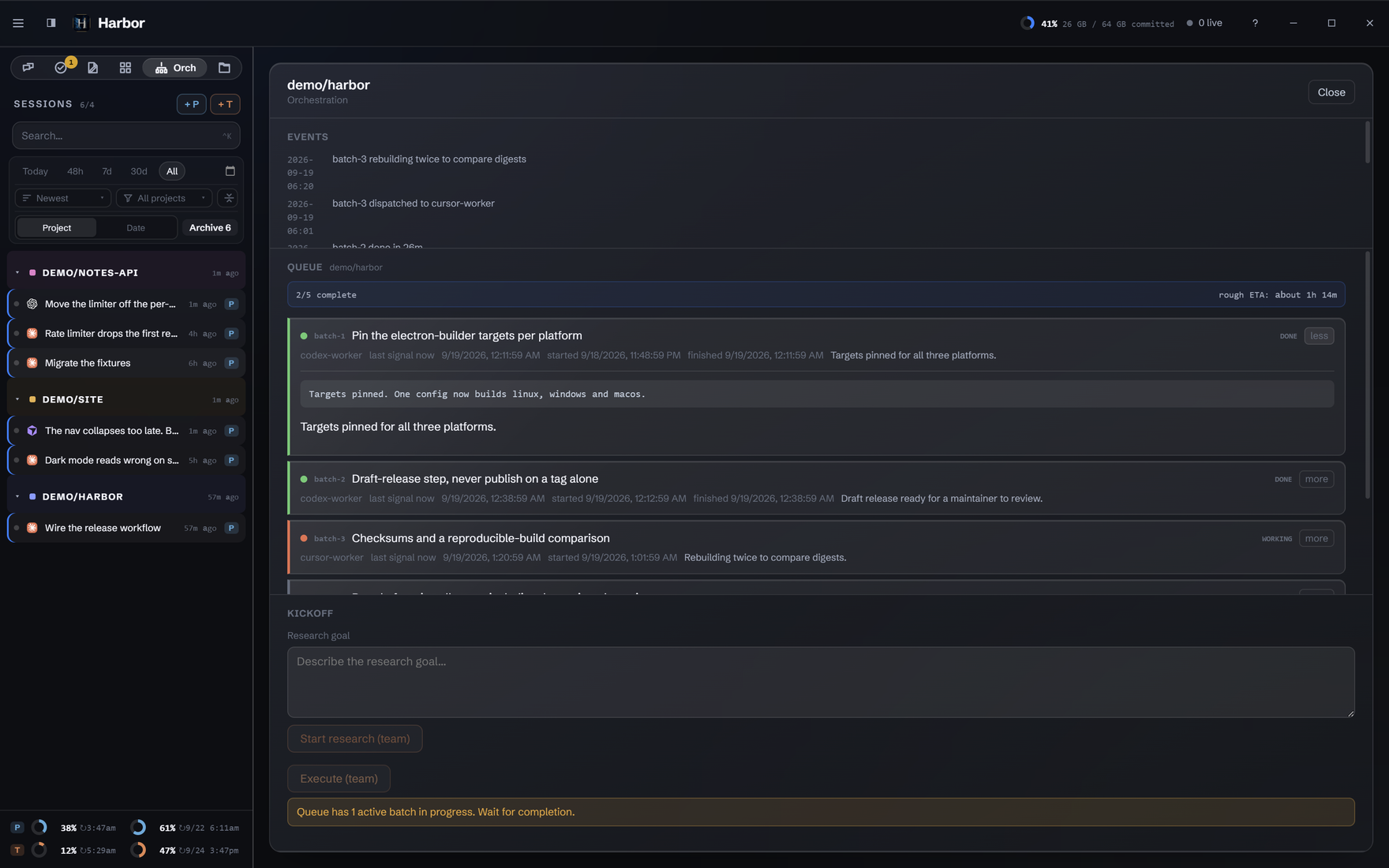Screen dimensions: 1389x868
Task: Select the Orch tab
Action: (175, 68)
